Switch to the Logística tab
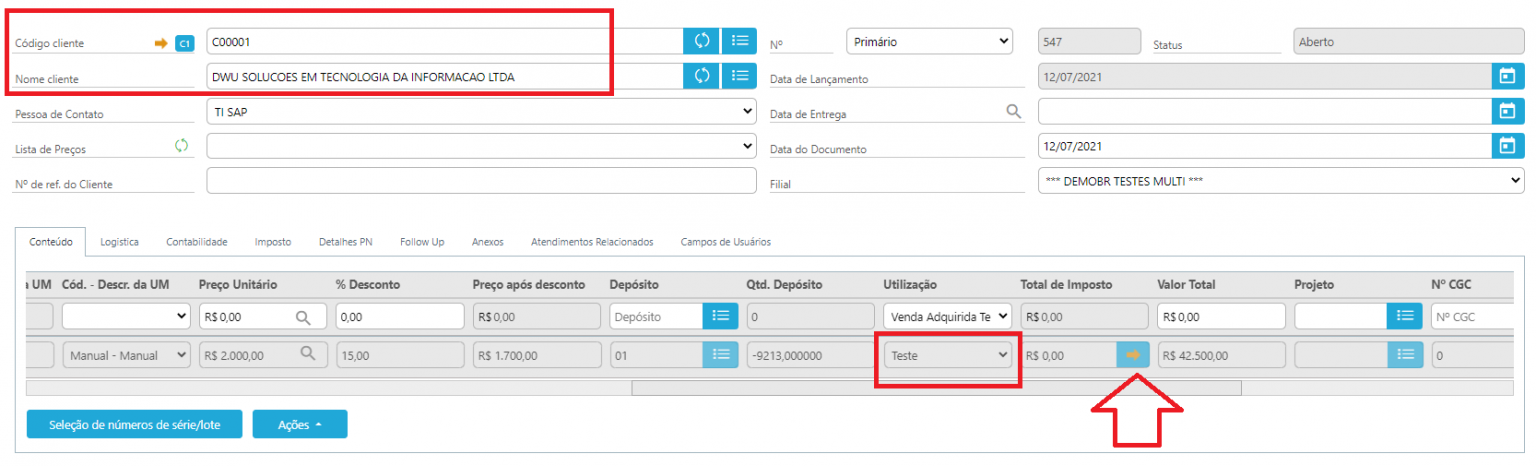Screen dimensions: 1536x466 coord(119,242)
